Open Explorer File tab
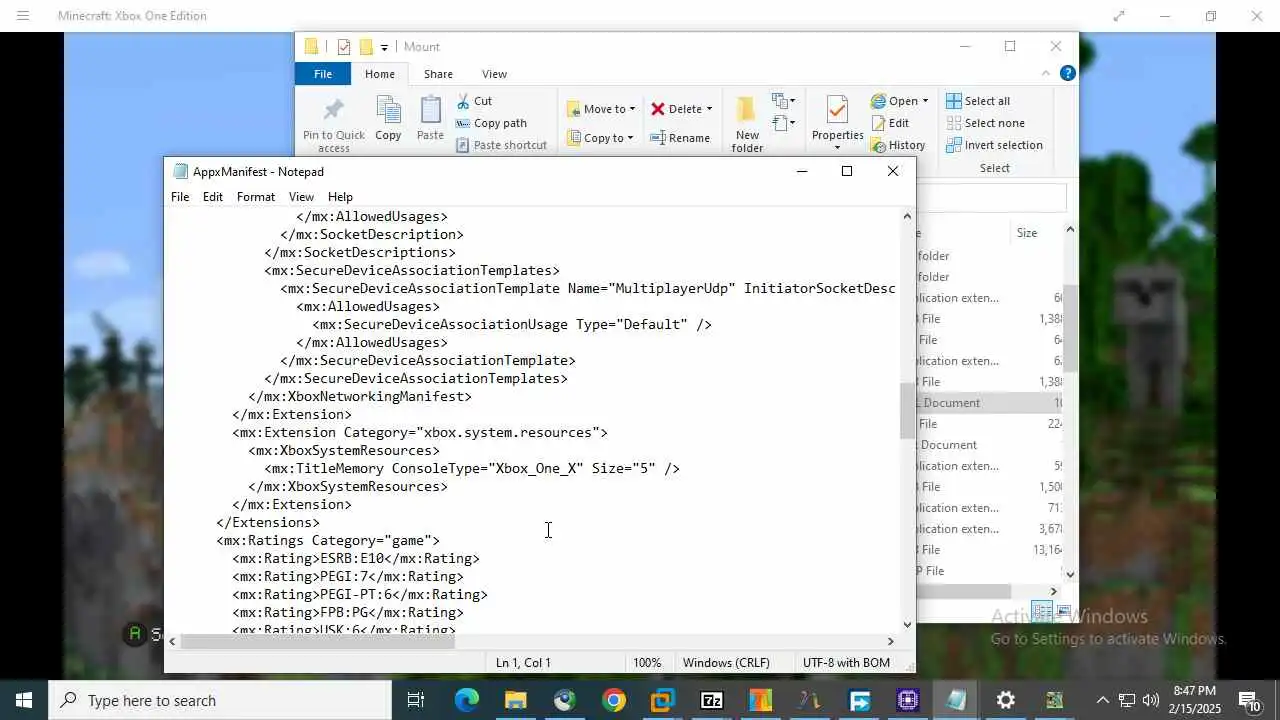The width and height of the screenshot is (1280, 720). tap(323, 74)
